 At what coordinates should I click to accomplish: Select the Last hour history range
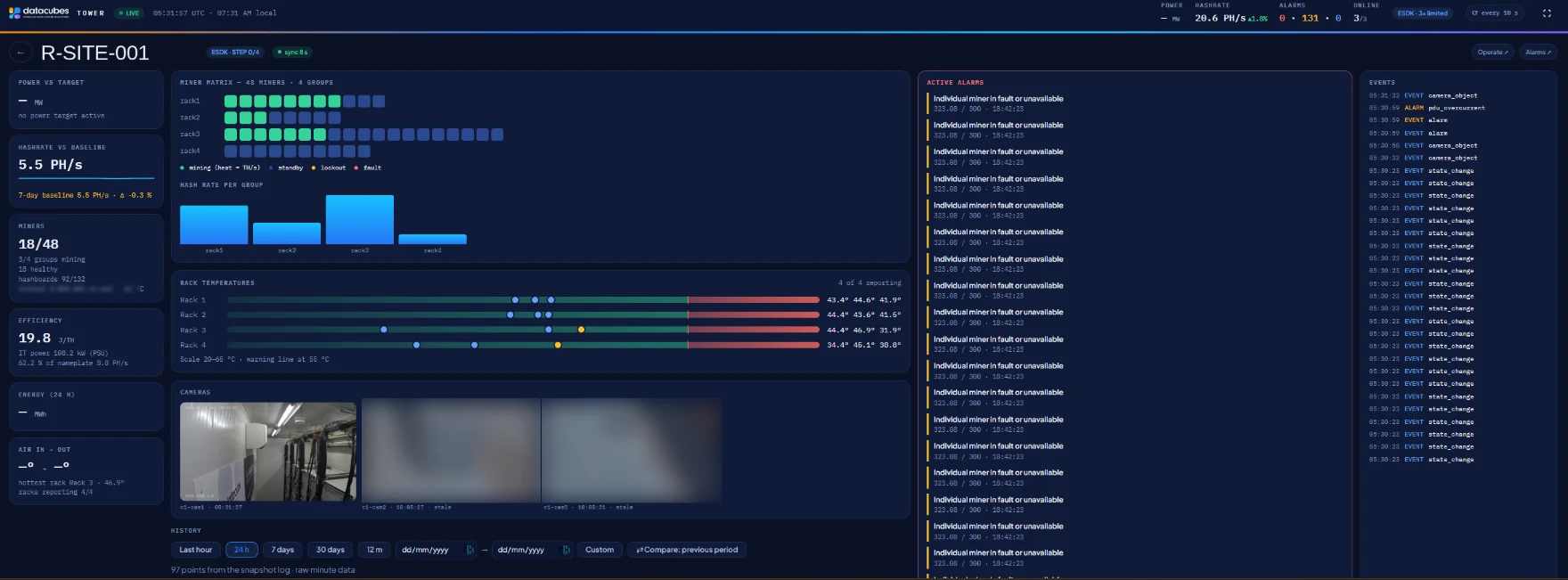coord(196,550)
